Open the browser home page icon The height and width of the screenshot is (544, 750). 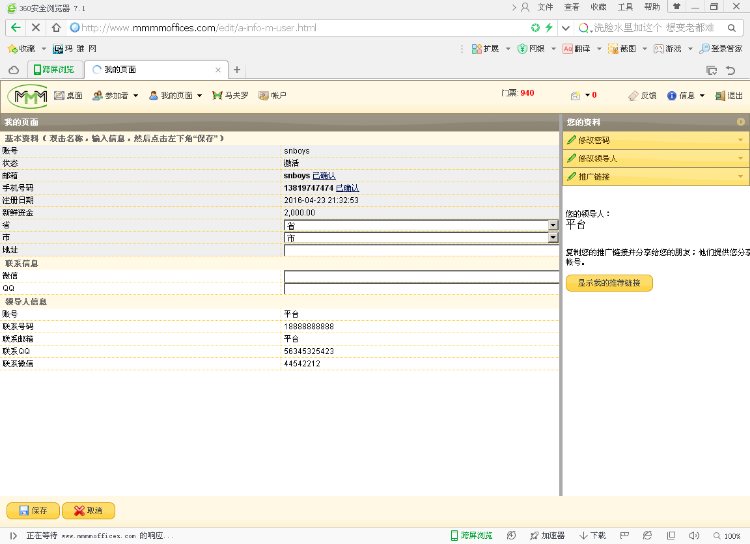(56, 28)
